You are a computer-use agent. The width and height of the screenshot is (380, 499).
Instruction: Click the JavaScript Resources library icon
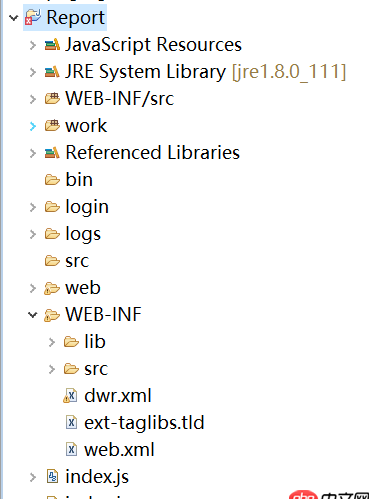coord(52,45)
